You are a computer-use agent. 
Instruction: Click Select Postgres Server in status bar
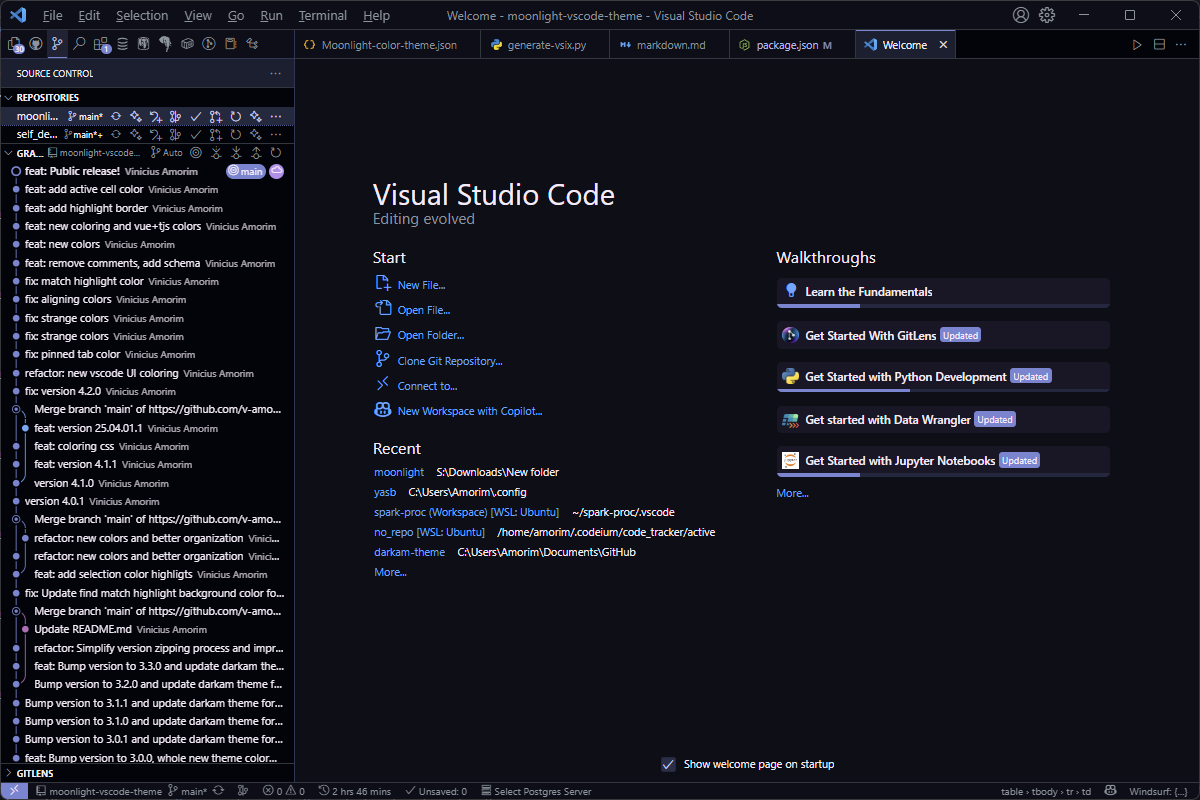(536, 791)
